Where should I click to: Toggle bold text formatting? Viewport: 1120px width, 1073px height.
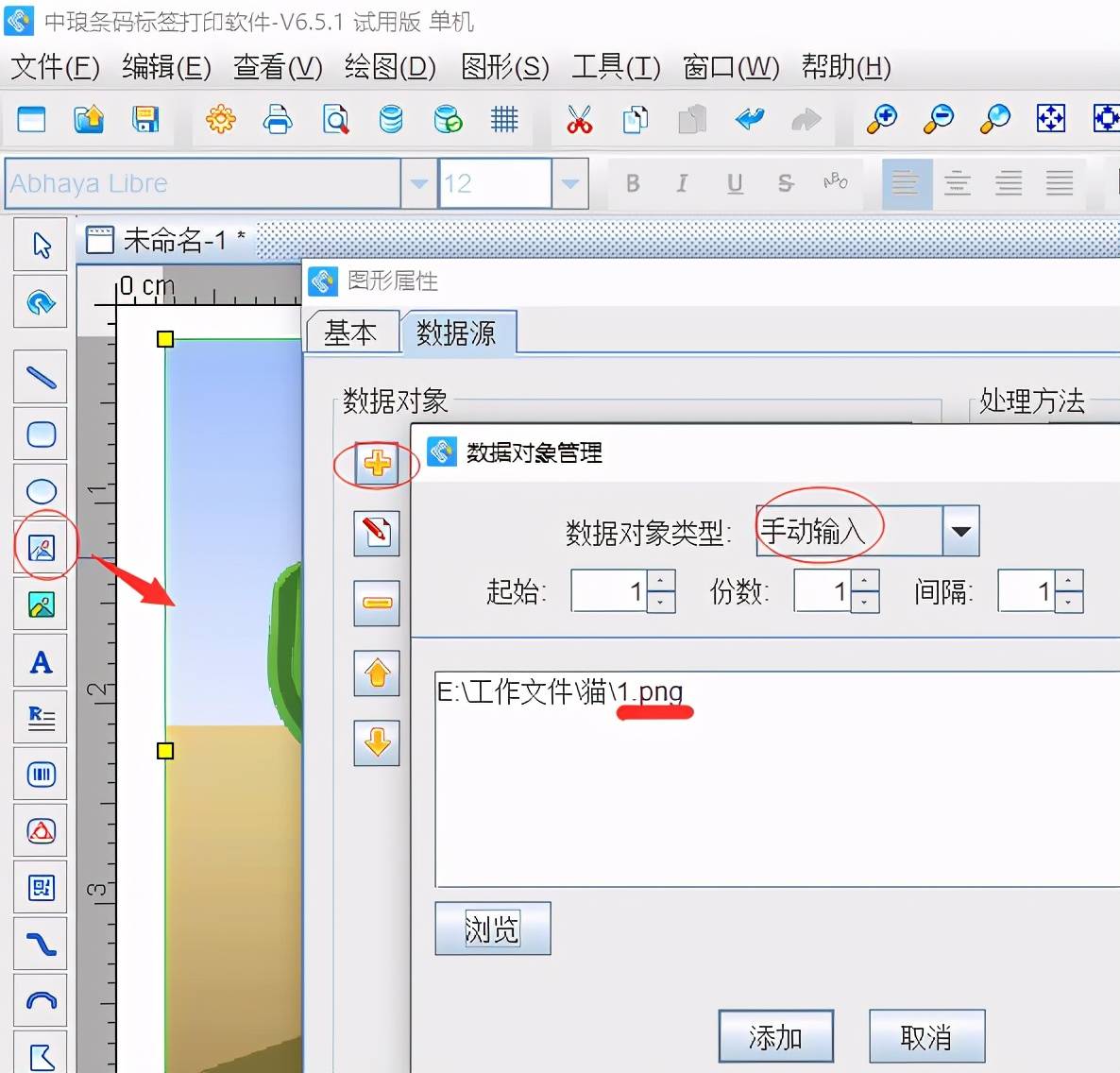click(633, 183)
